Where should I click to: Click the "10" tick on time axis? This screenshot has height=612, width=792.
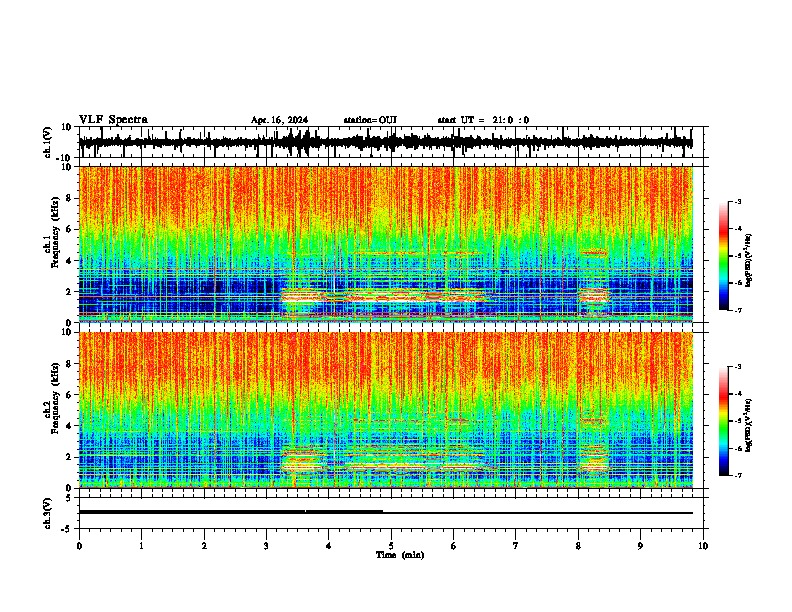point(703,546)
